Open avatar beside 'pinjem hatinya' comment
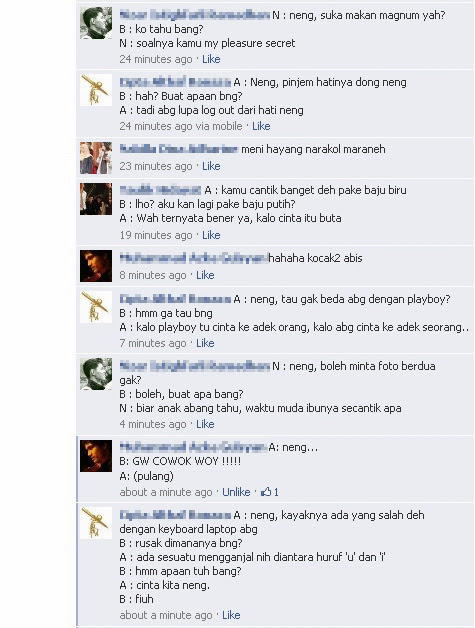 96,90
